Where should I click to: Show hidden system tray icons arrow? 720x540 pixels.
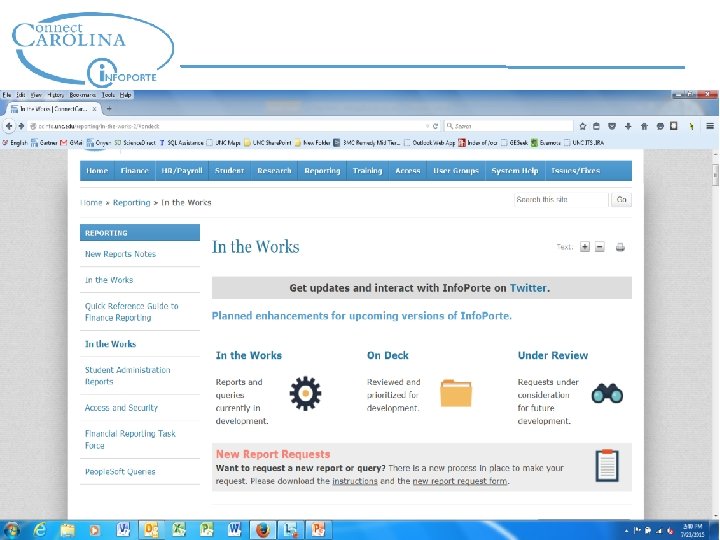pyautogui.click(x=626, y=530)
